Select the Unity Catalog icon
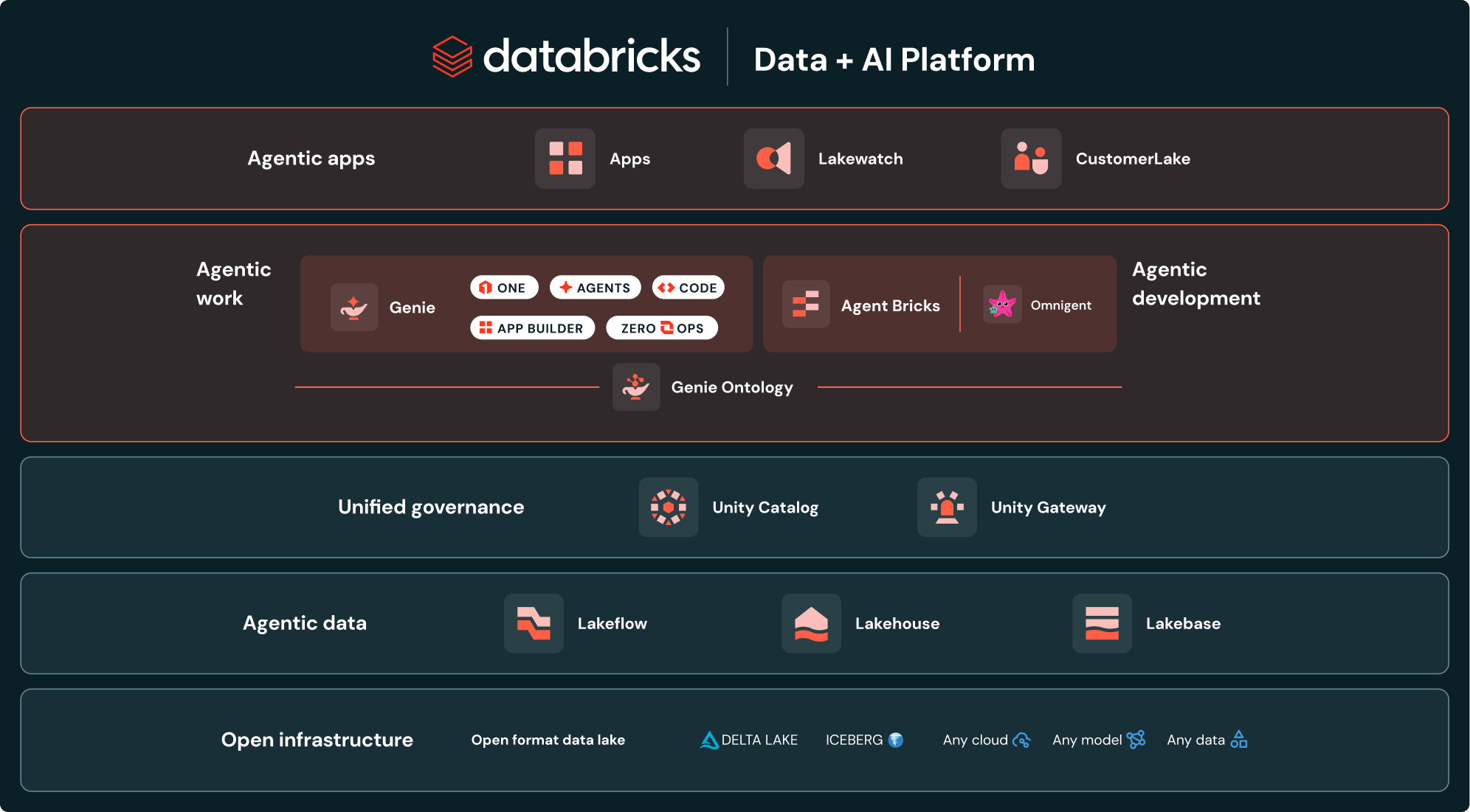1470x812 pixels. click(669, 507)
